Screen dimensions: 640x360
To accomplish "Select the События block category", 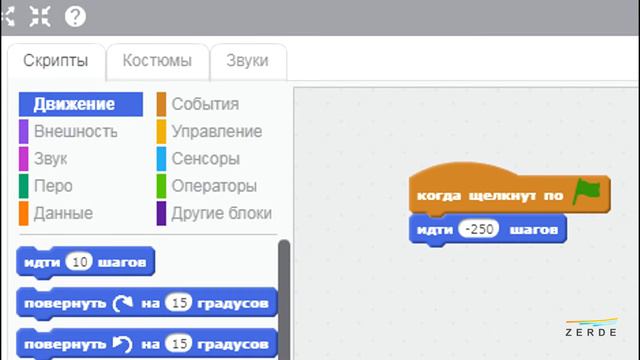I will tap(198, 104).
